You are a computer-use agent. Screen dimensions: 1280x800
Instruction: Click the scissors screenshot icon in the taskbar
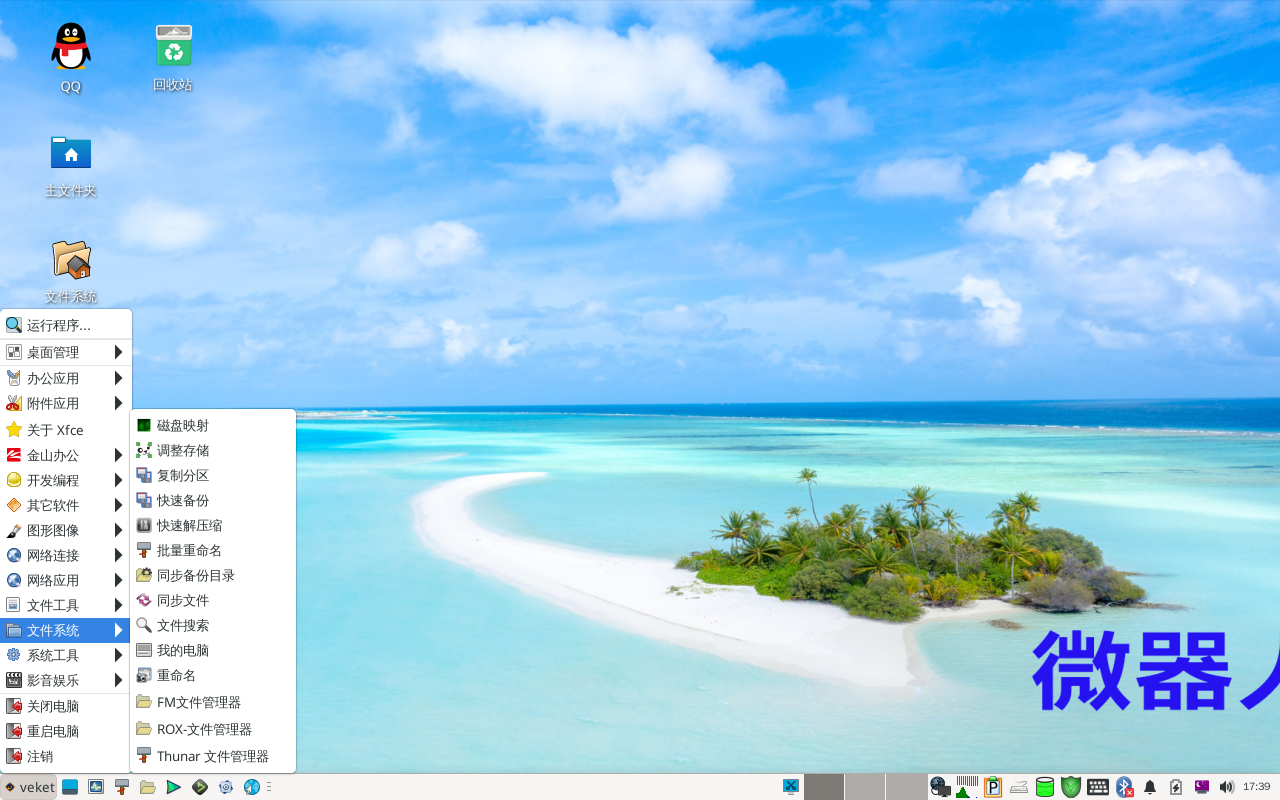click(x=791, y=787)
